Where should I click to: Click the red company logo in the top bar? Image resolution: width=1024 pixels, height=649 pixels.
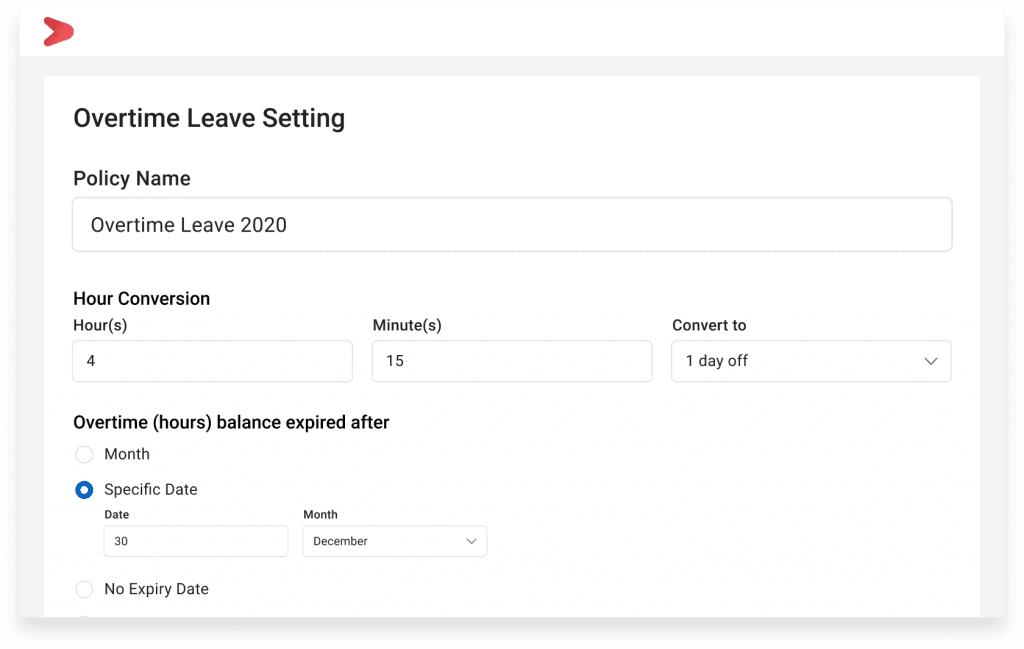(x=57, y=31)
